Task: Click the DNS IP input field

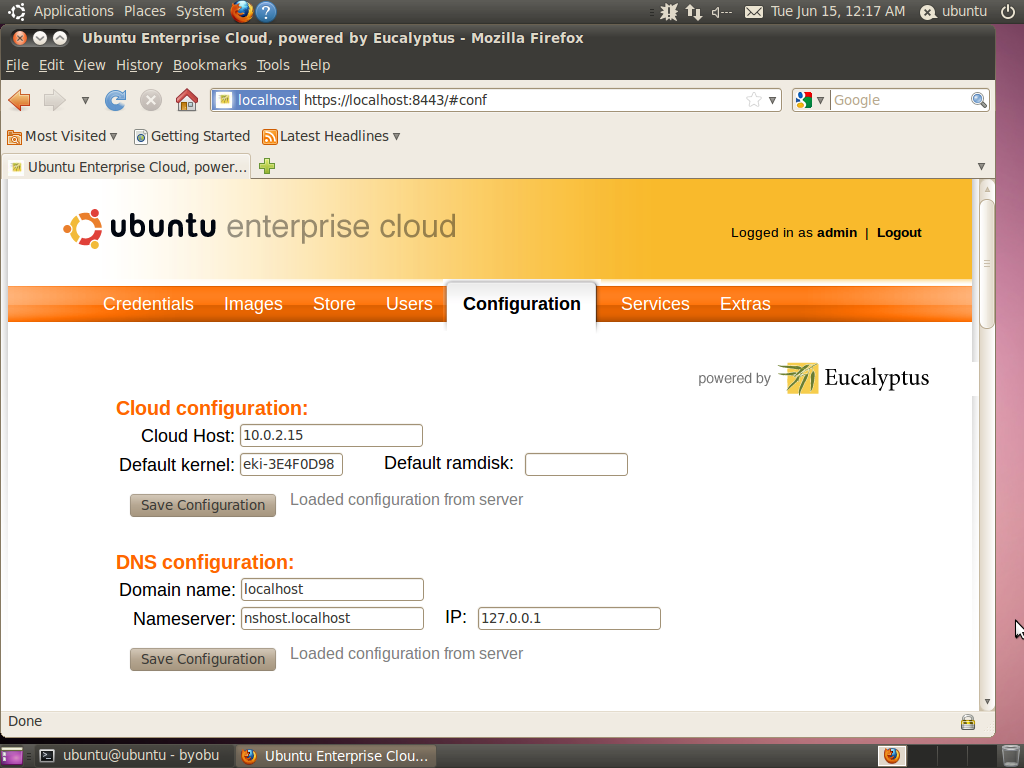Action: [569, 618]
